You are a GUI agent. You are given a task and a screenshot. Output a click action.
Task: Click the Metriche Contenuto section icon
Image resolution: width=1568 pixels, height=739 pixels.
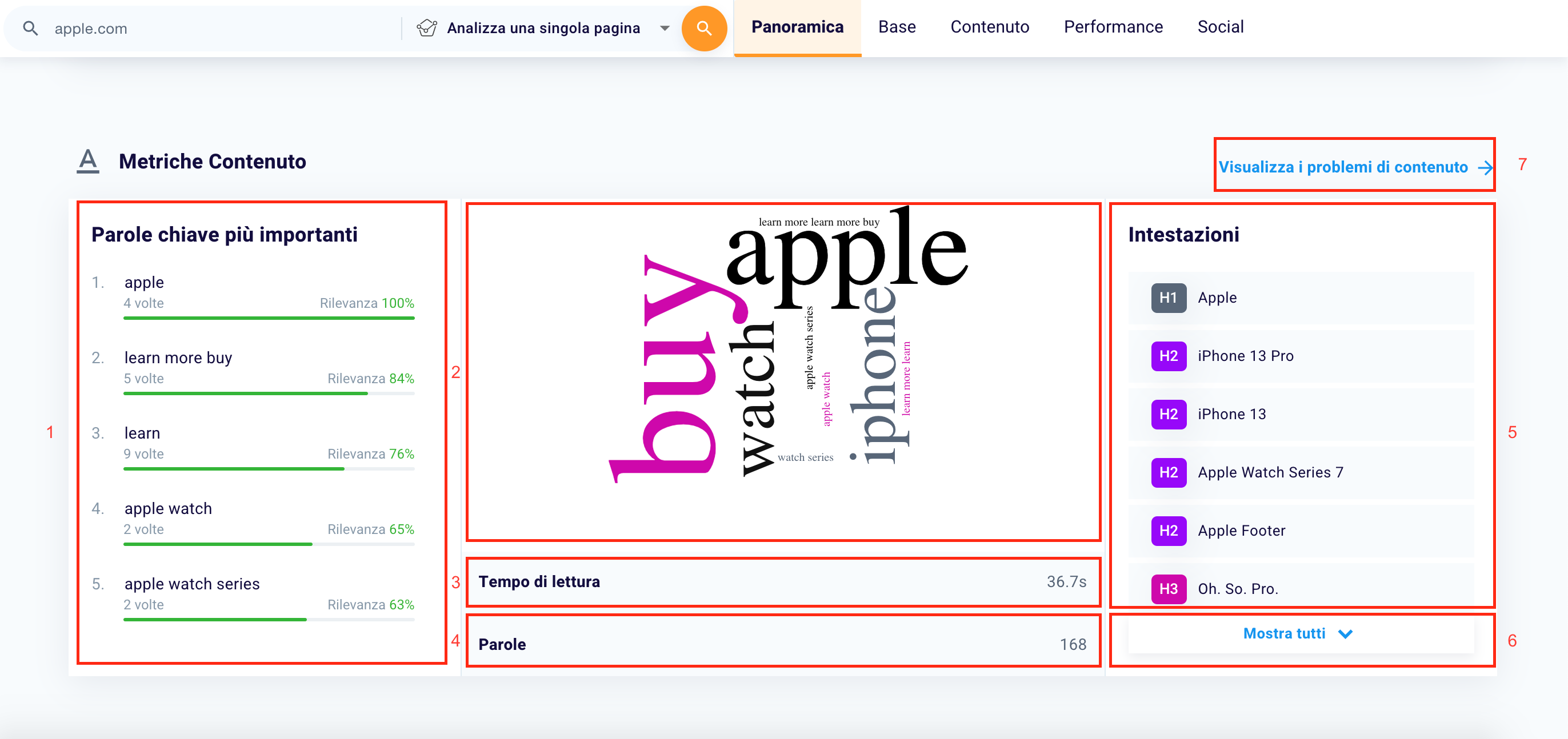[88, 161]
